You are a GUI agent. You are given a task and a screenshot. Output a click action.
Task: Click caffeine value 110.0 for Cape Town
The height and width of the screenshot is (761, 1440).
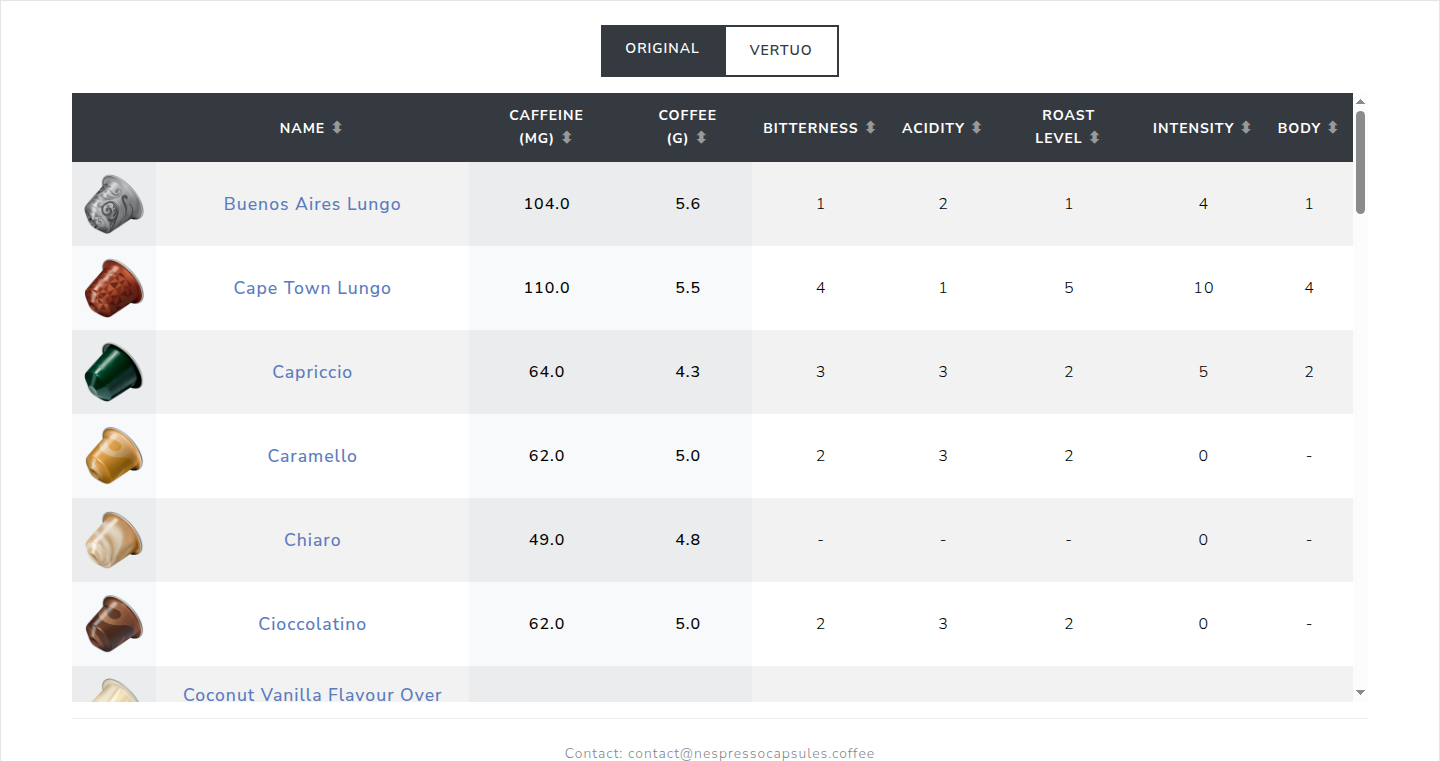[547, 288]
